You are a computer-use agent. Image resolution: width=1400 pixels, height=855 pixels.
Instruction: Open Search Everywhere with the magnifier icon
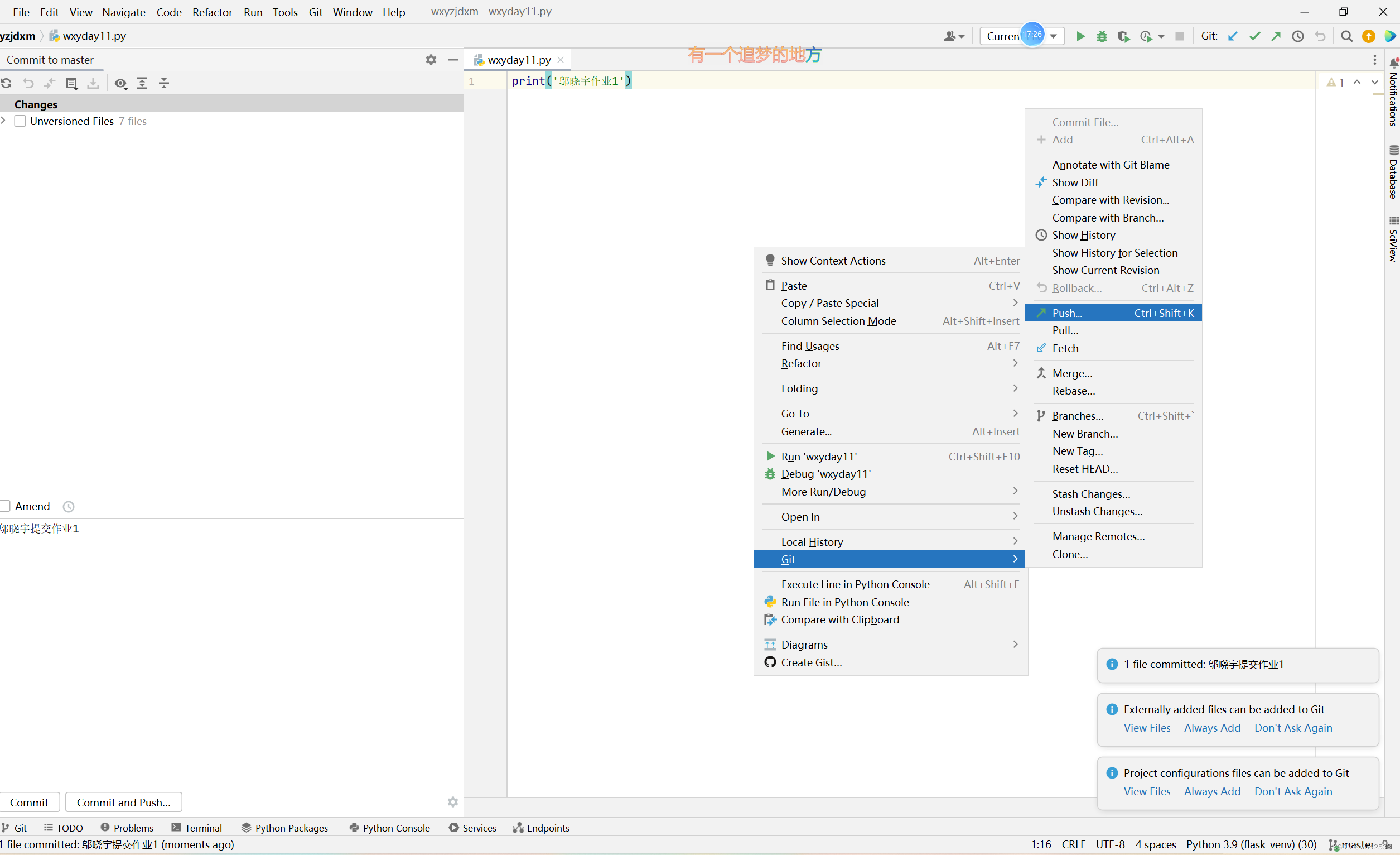(x=1346, y=36)
